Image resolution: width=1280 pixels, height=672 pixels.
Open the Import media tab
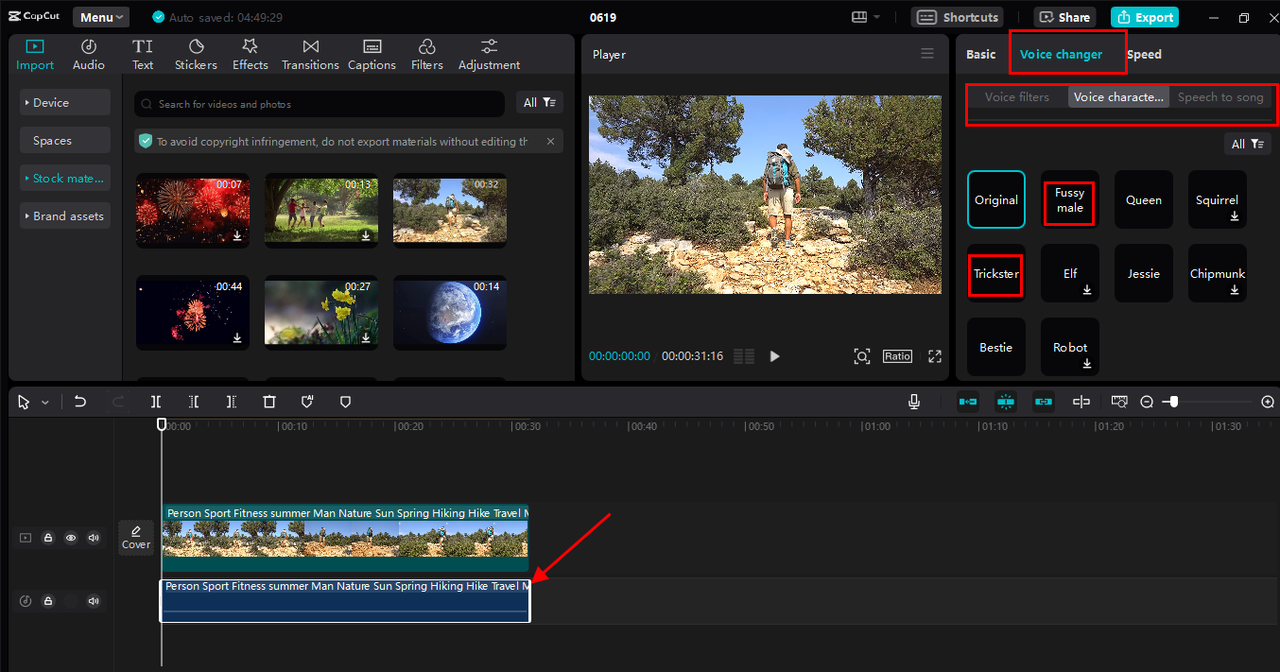35,55
